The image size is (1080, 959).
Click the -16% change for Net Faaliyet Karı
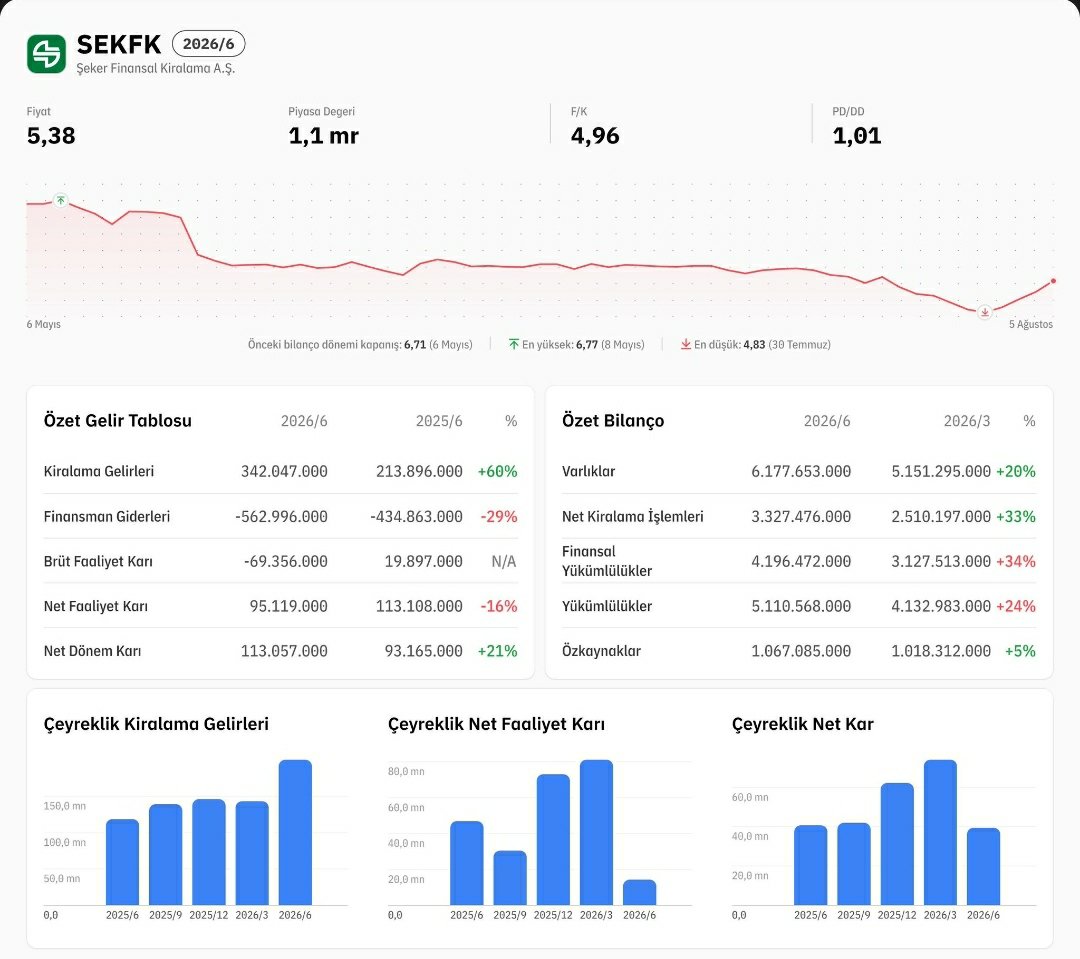[499, 606]
